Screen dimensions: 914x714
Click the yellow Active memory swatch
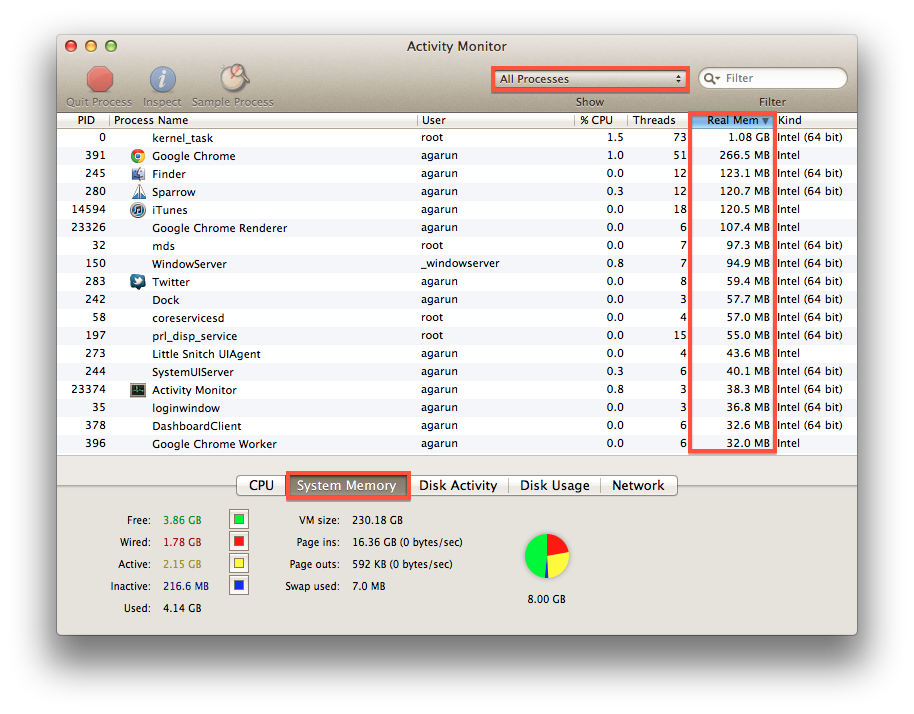point(239,564)
